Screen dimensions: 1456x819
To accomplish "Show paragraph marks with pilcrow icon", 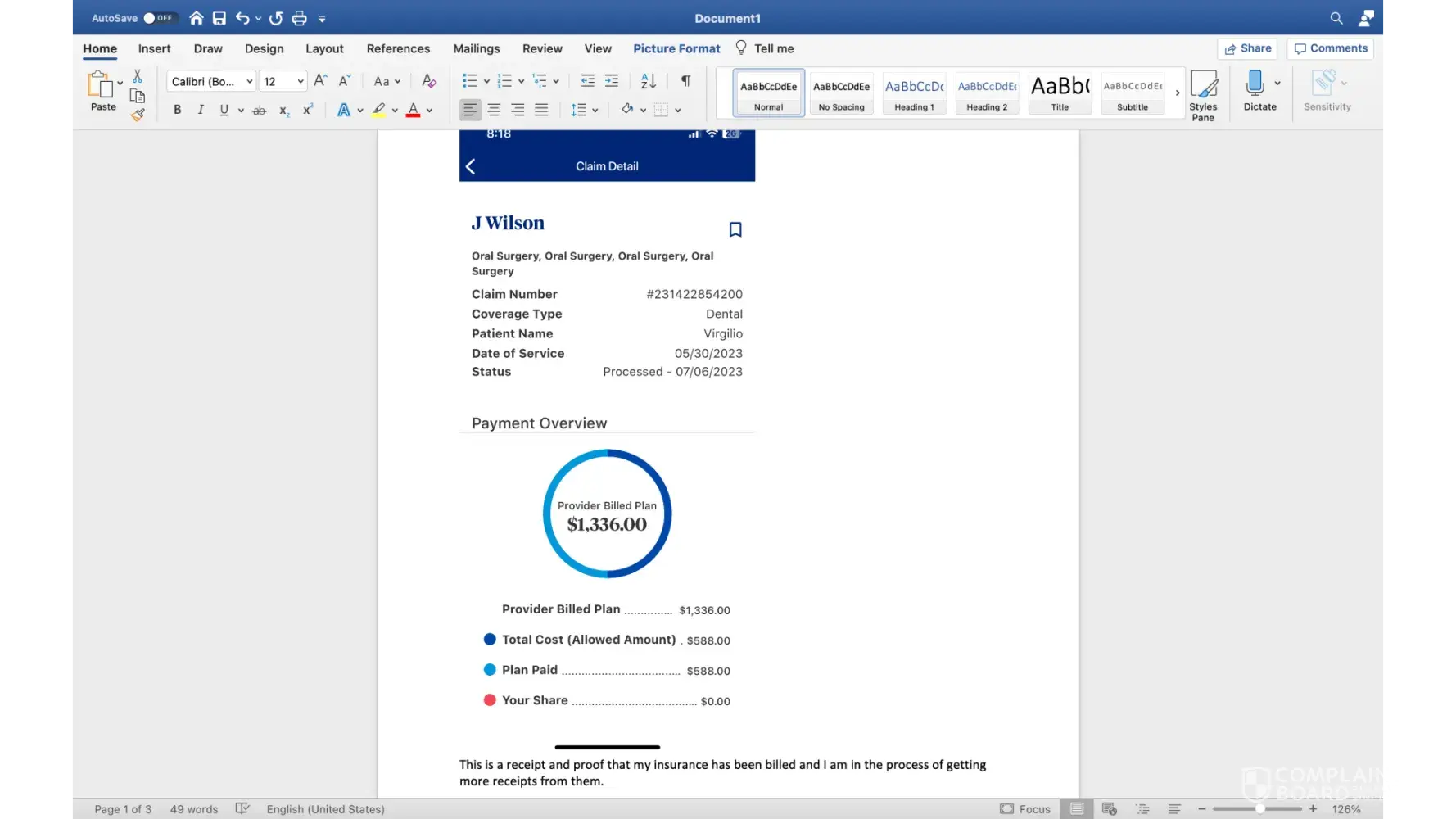I will pyautogui.click(x=685, y=80).
